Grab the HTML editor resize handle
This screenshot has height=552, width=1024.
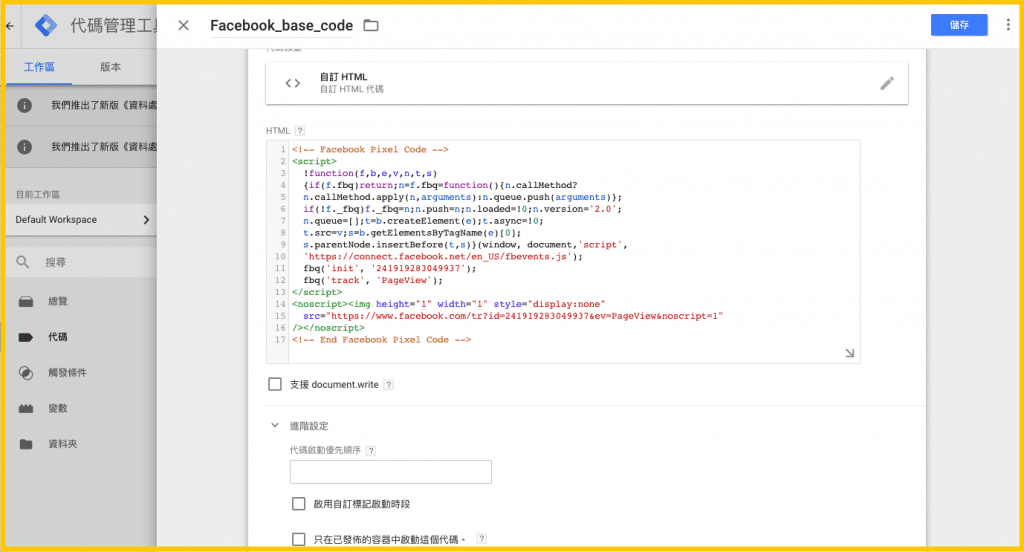(849, 353)
